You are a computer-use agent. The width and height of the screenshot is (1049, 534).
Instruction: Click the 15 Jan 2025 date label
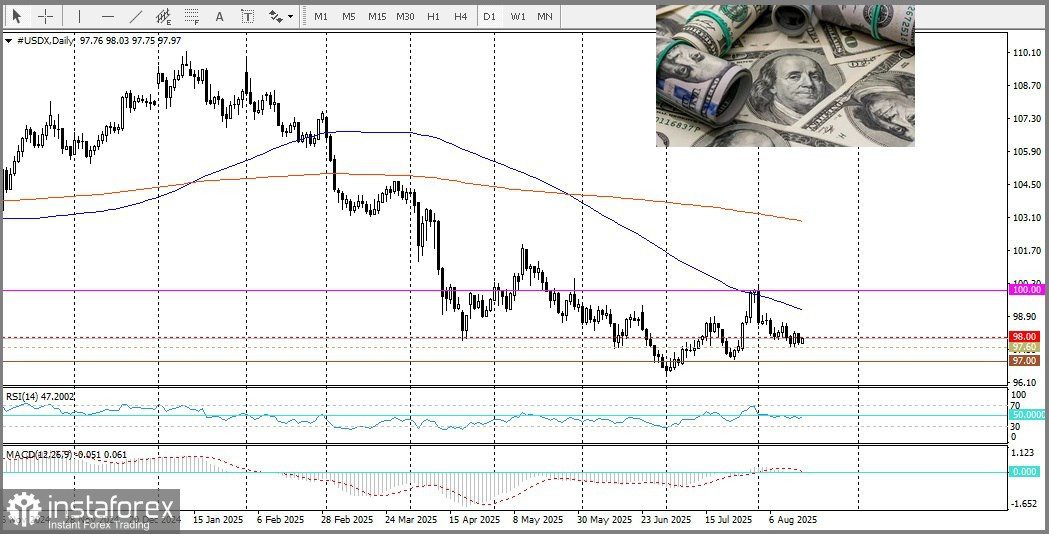pos(218,519)
